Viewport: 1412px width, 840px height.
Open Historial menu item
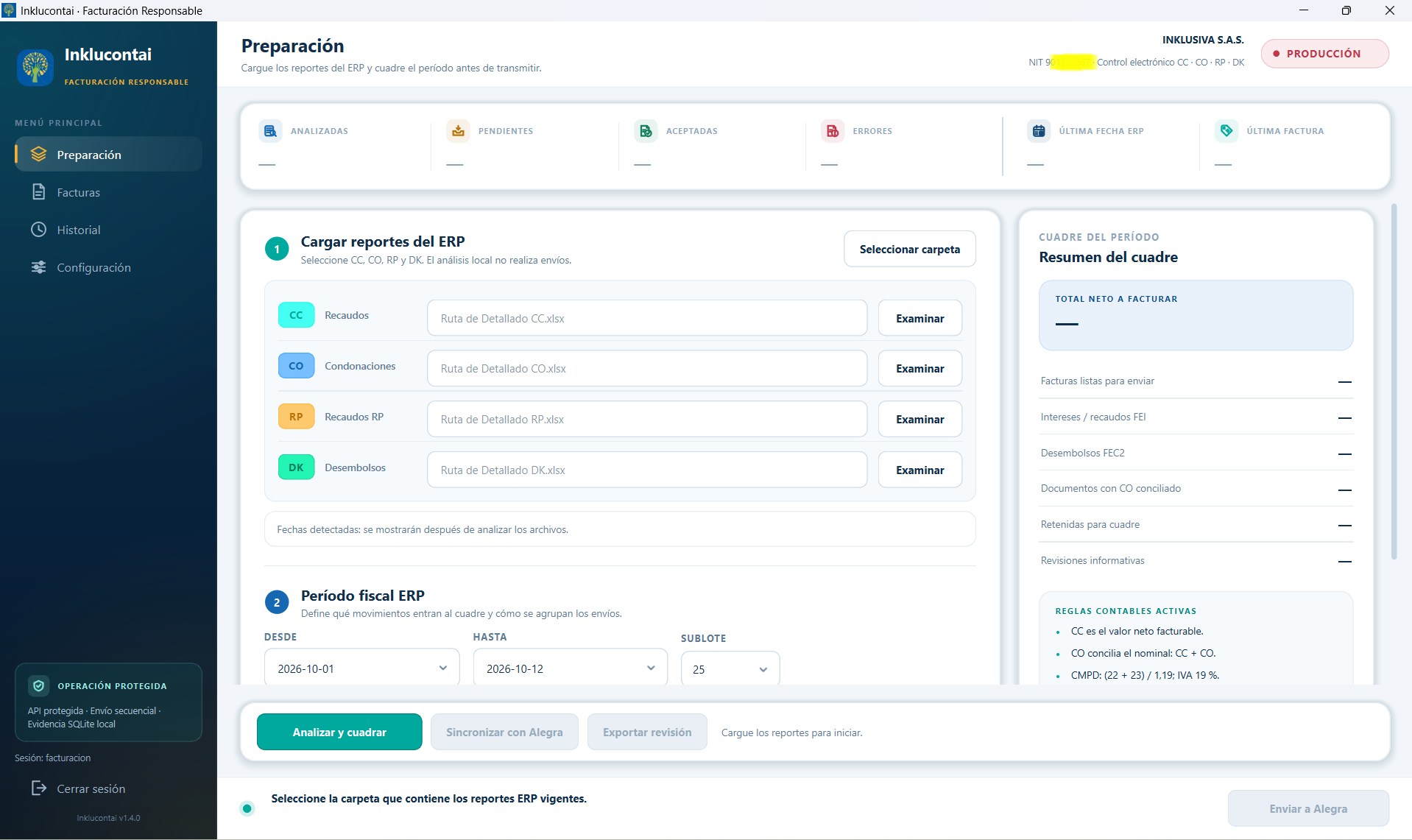(108, 230)
